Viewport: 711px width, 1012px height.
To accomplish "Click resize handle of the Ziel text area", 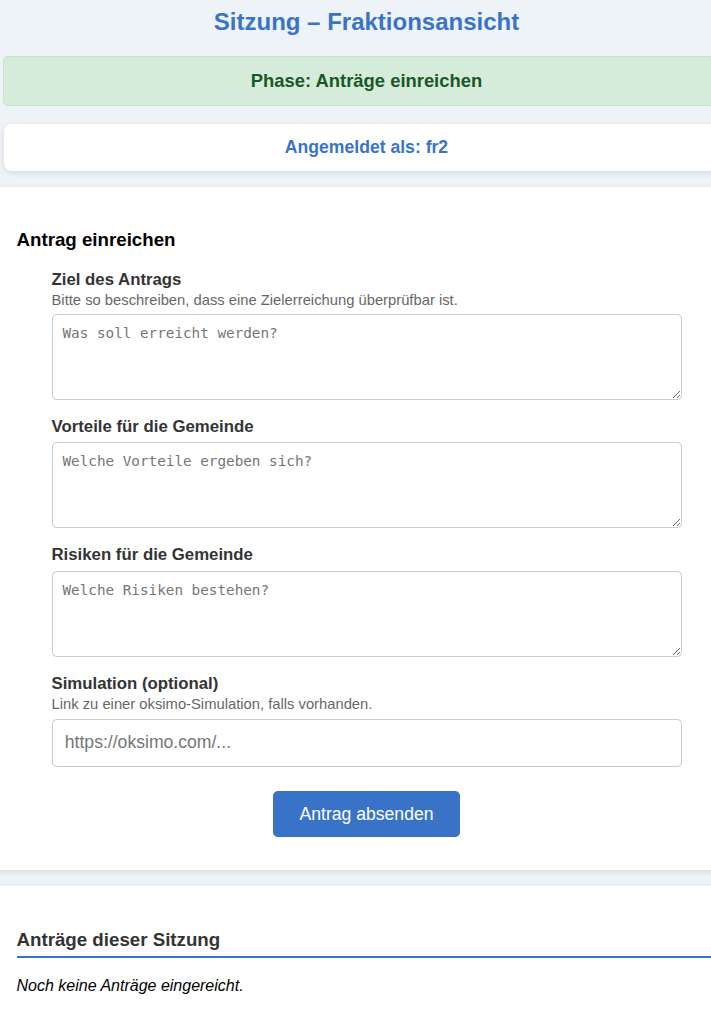I will pos(676,394).
